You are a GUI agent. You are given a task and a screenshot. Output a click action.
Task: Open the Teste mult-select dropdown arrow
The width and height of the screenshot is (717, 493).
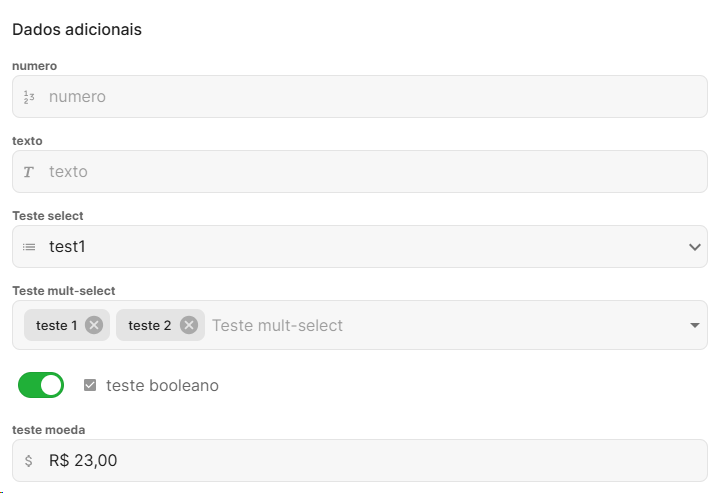tap(695, 325)
